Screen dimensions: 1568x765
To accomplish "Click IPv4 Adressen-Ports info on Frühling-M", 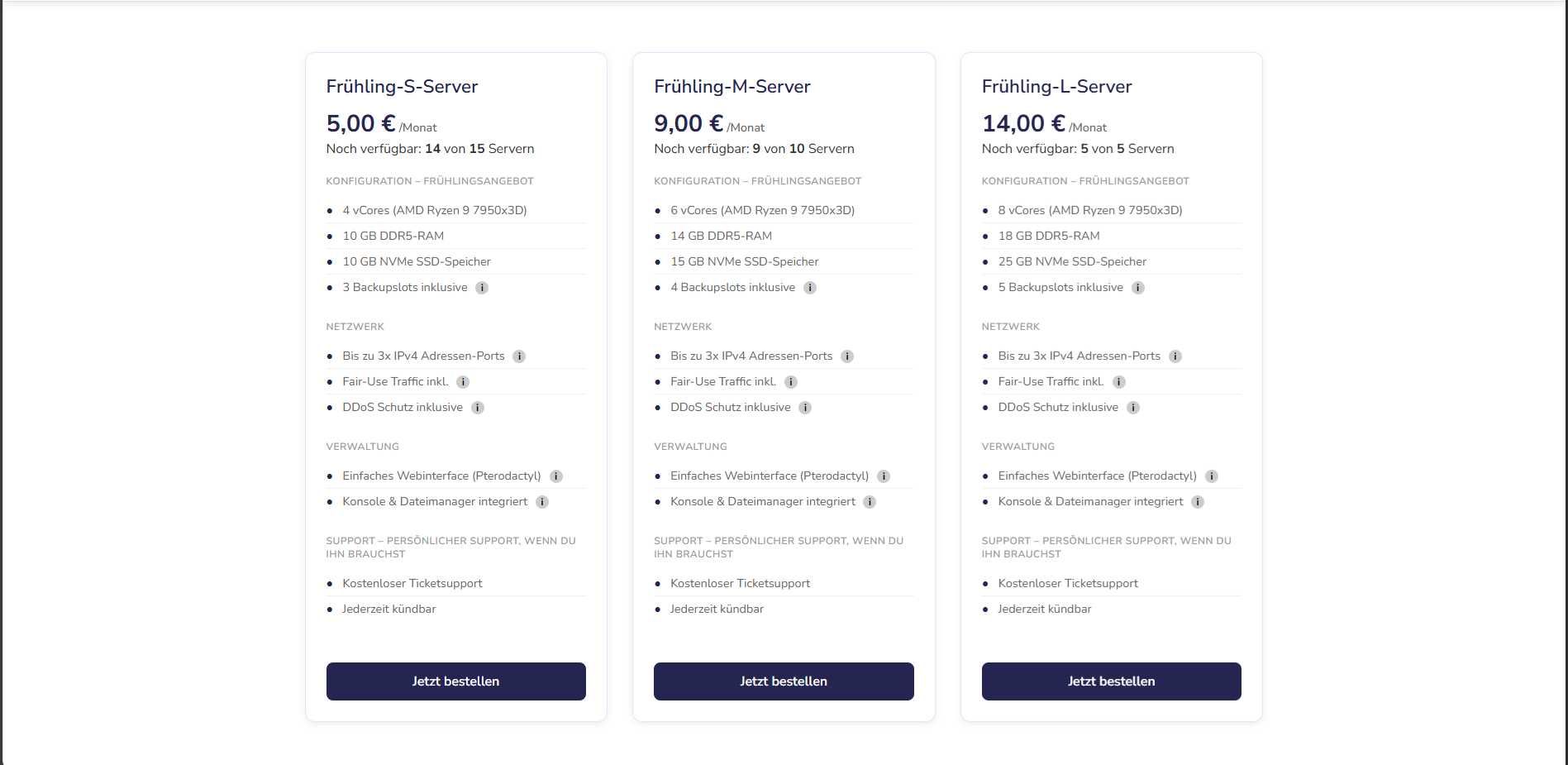I will (847, 356).
